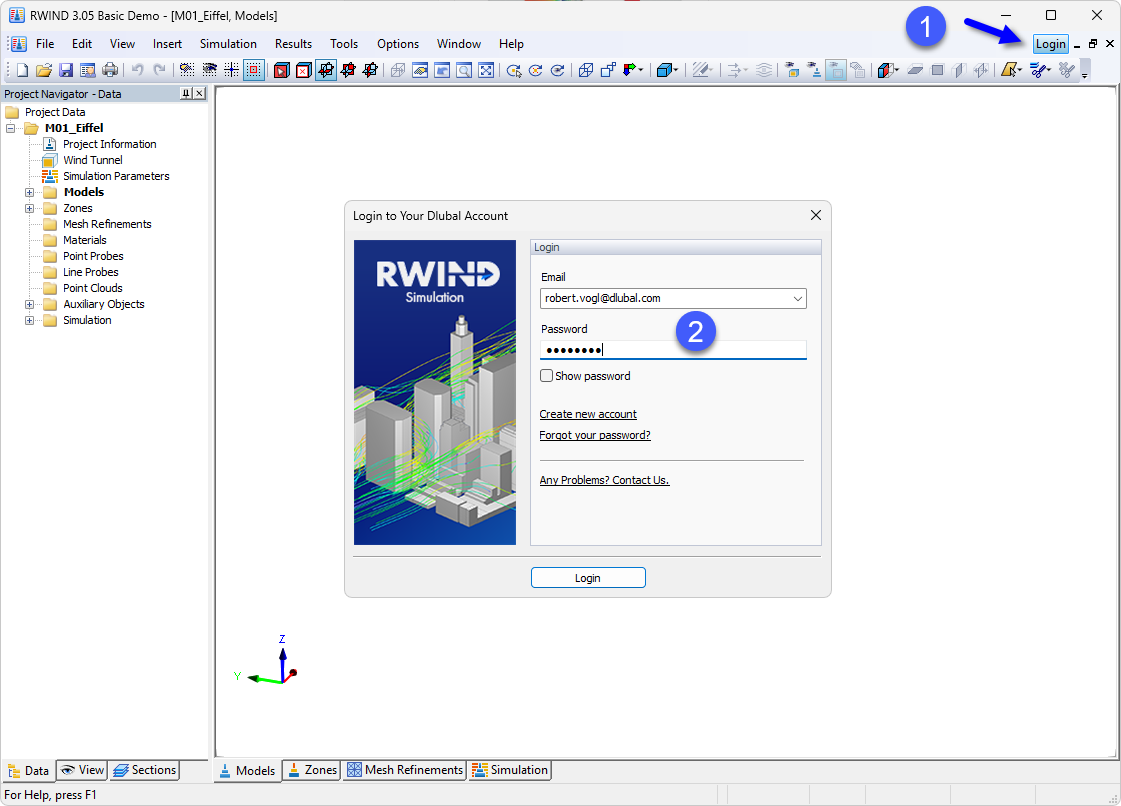Click the yellow plane with cursor icon
Screen dimensions: 1121x806
(1009, 70)
